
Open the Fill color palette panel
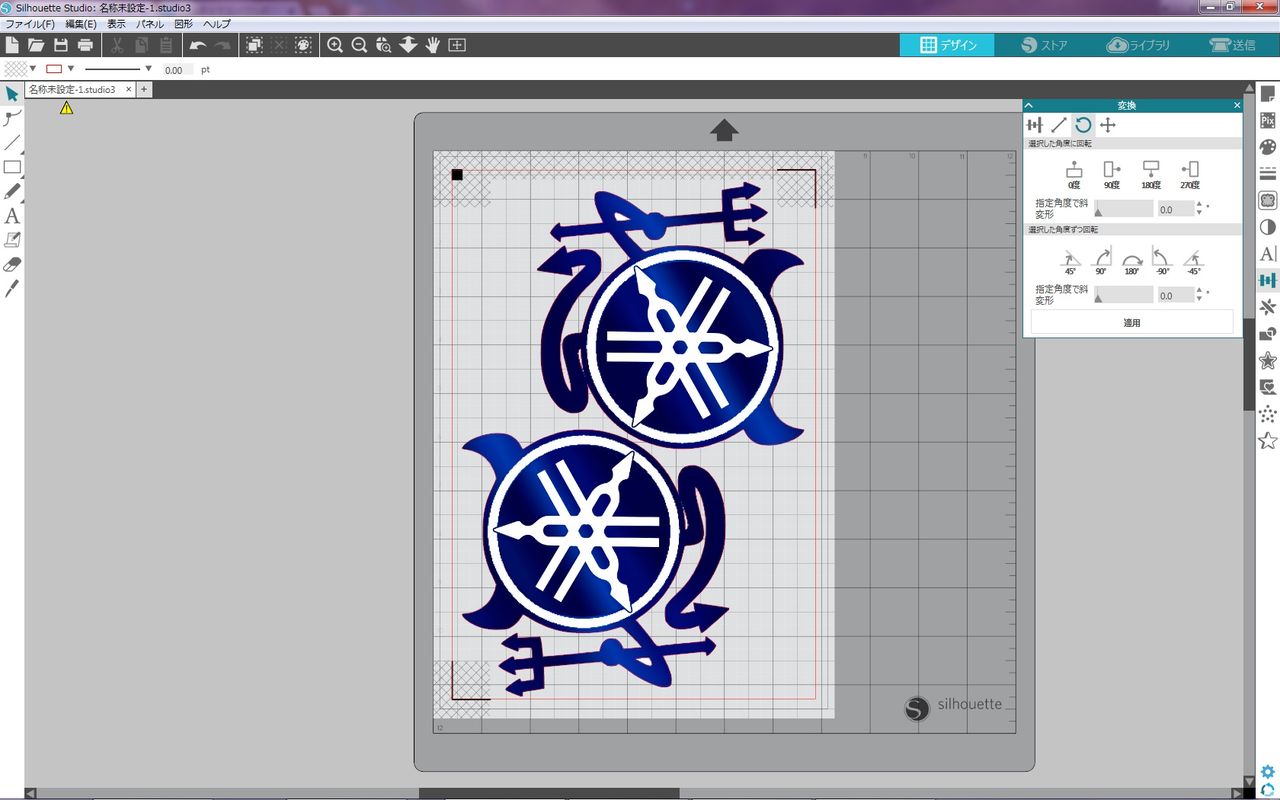(x=1267, y=147)
